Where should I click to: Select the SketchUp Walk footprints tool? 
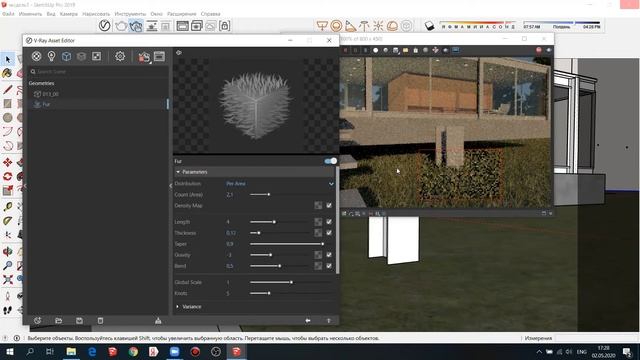[7, 310]
